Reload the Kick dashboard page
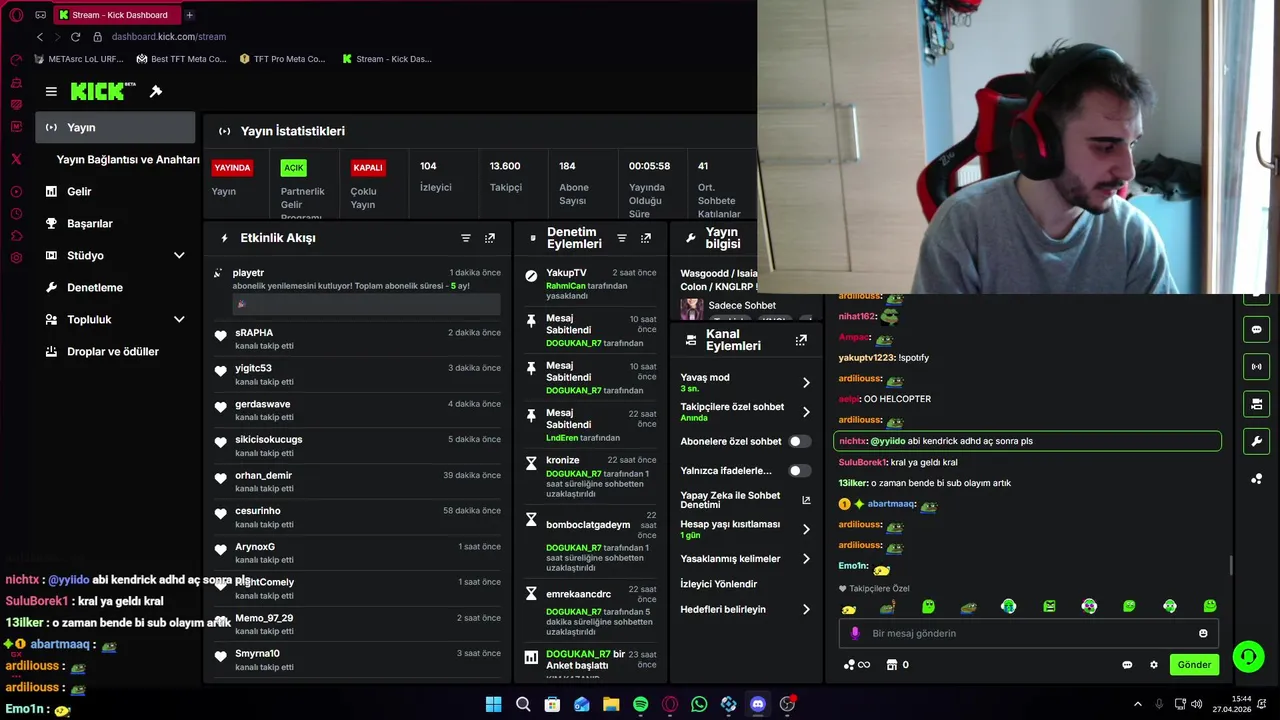Screen dimensions: 1280x720 point(75,37)
